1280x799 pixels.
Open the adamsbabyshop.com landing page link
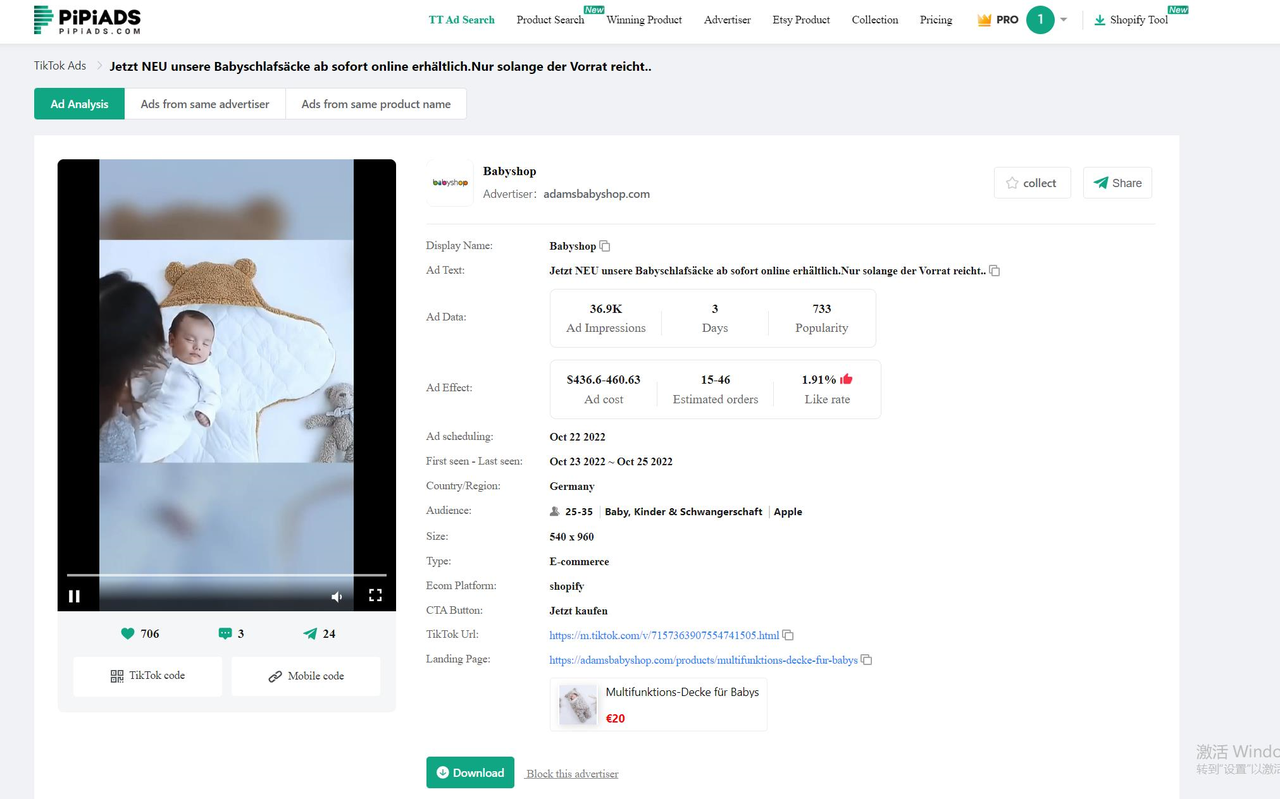tap(703, 660)
